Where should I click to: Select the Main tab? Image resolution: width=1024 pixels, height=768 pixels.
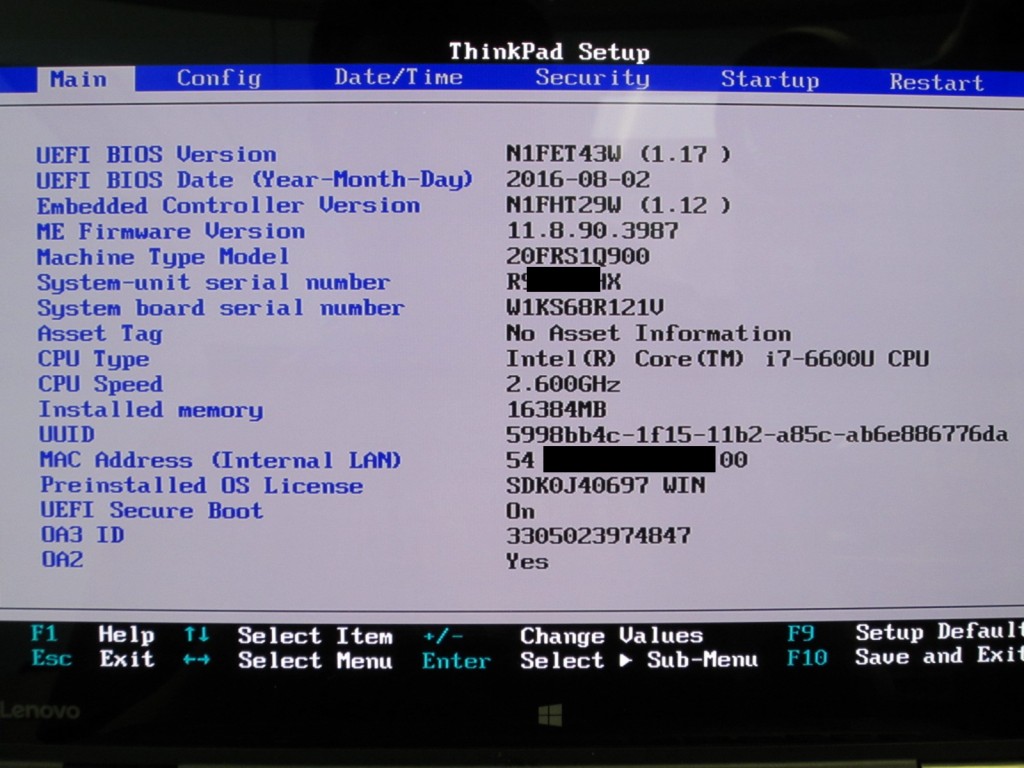pyautogui.click(x=86, y=79)
